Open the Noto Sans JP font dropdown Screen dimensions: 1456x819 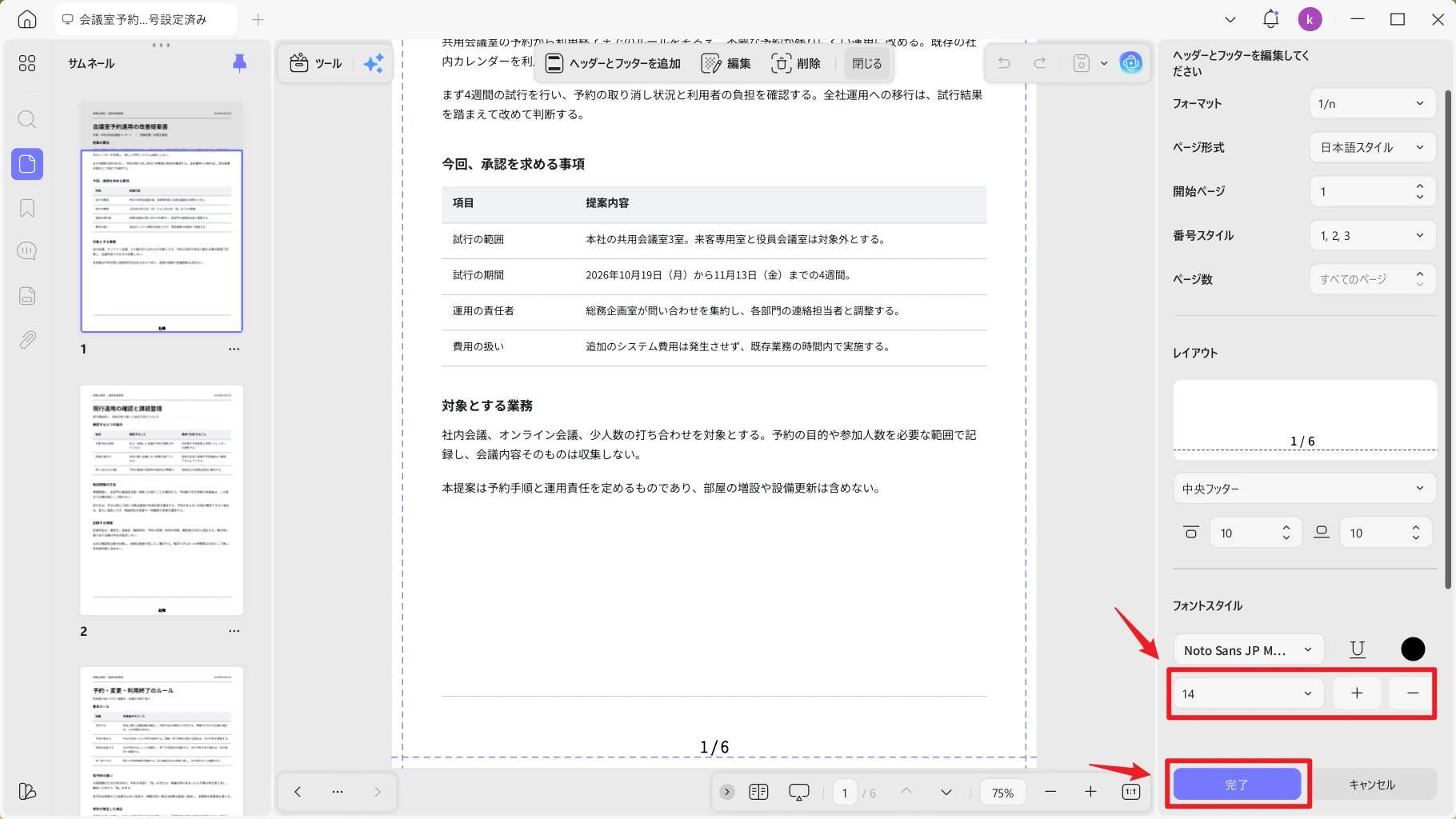pyautogui.click(x=1248, y=650)
